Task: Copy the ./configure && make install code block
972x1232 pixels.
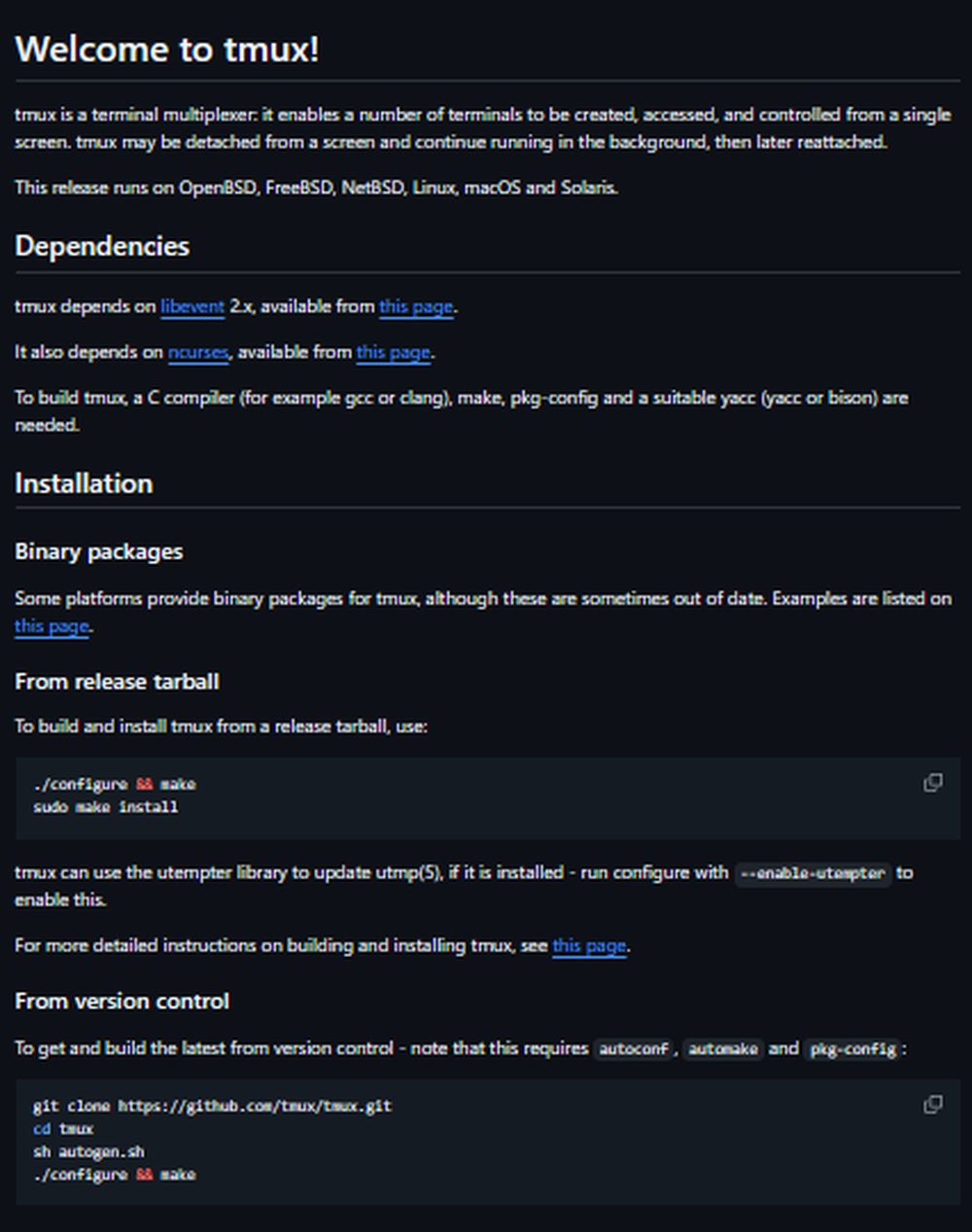Action: coord(933,783)
